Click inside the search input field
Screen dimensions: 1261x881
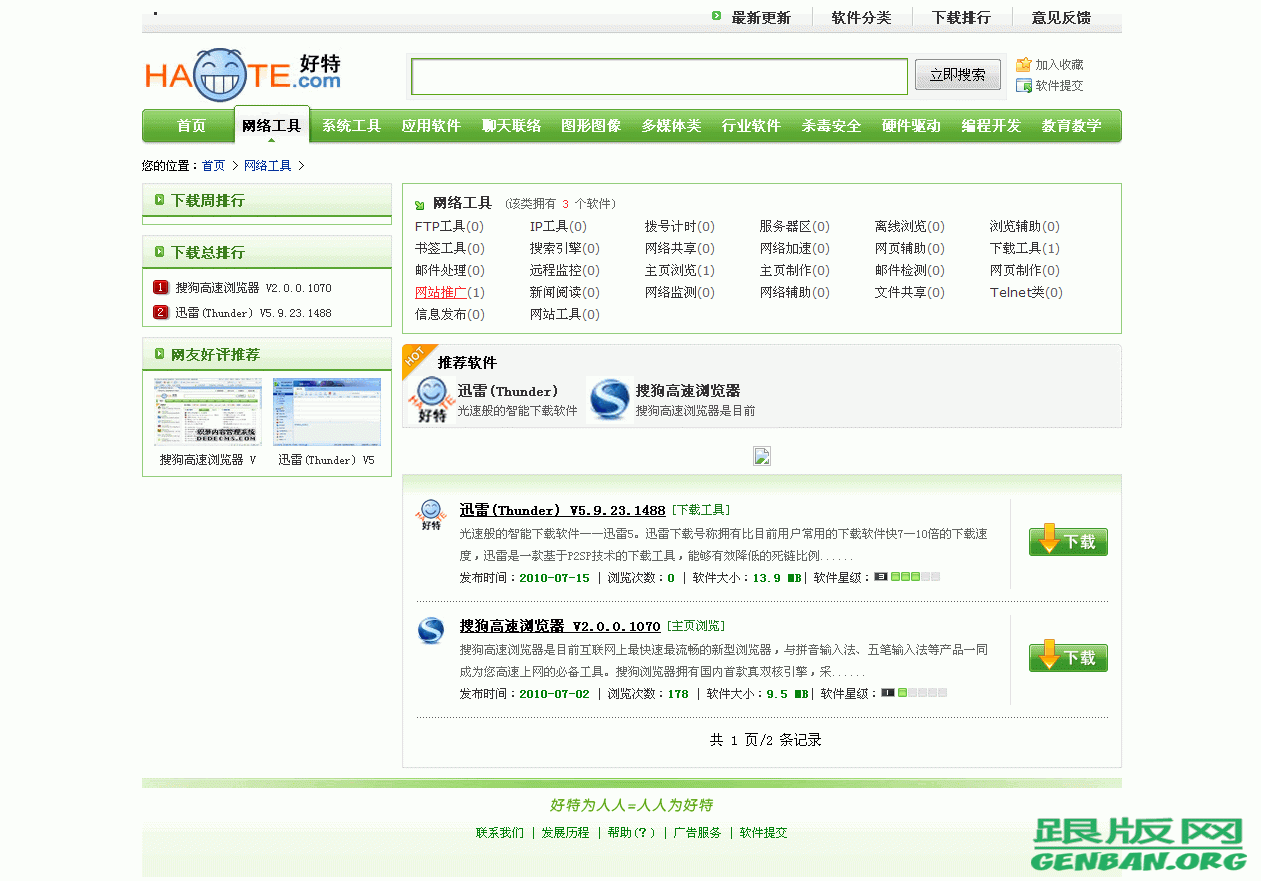point(658,74)
